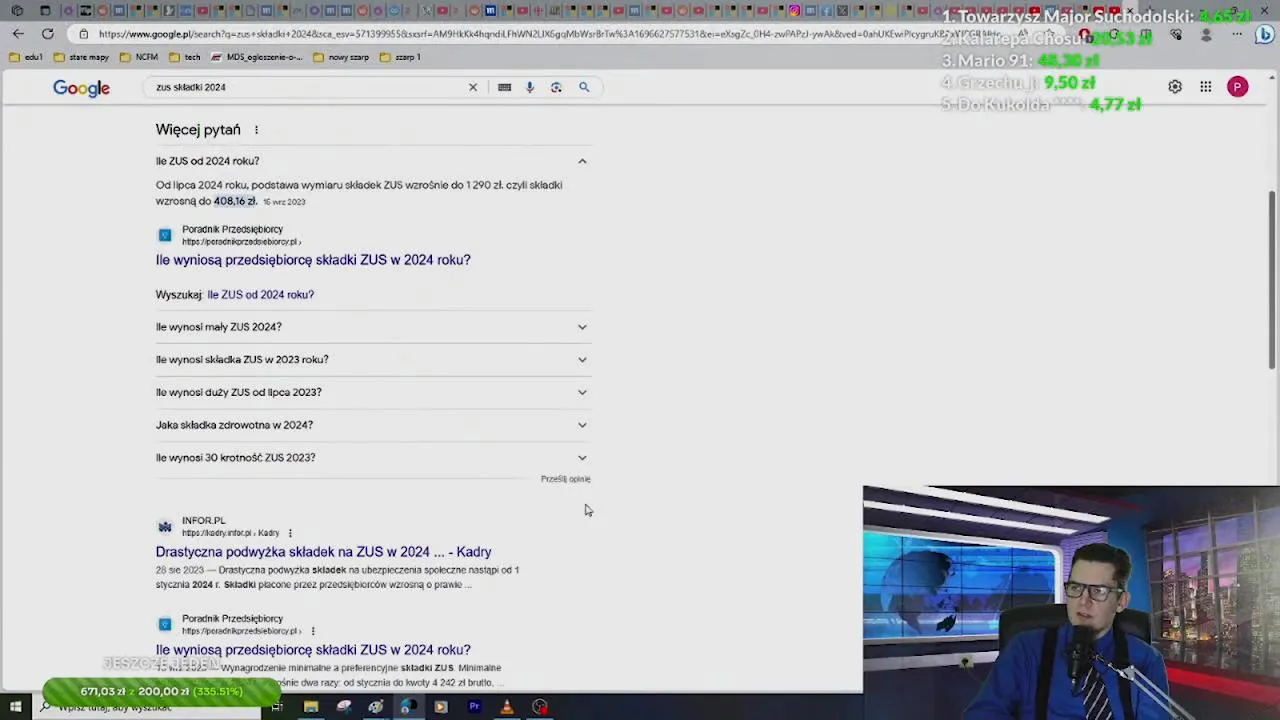Expand 'Ile wynosi mały ZUS 2024?'
The image size is (1280, 720).
(x=373, y=327)
